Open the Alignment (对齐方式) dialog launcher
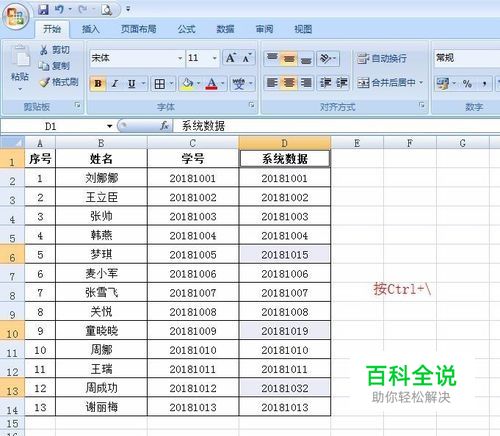Image resolution: width=500 pixels, height=436 pixels. [422, 105]
